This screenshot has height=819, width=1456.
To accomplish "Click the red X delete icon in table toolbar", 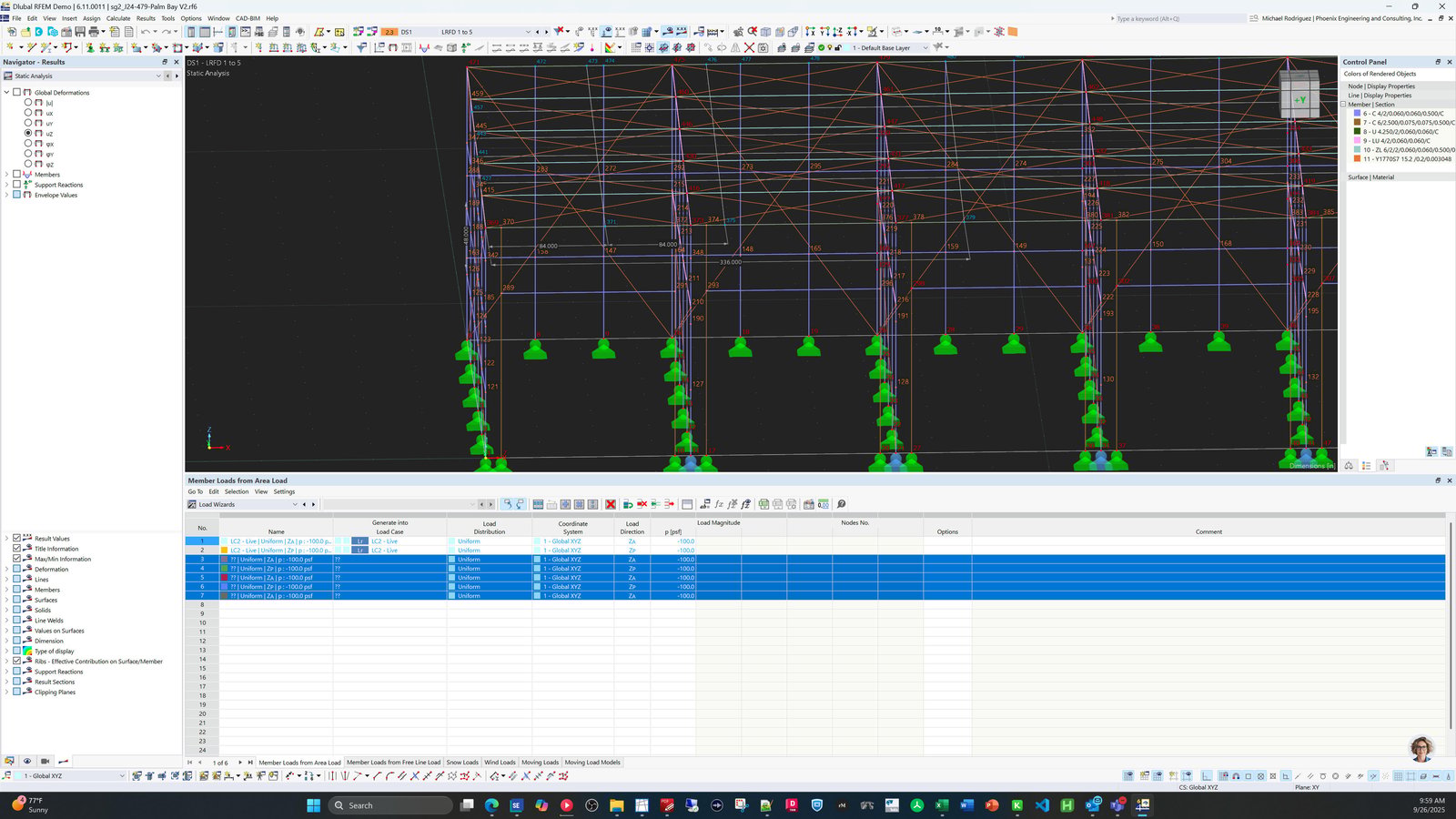I will tap(611, 504).
